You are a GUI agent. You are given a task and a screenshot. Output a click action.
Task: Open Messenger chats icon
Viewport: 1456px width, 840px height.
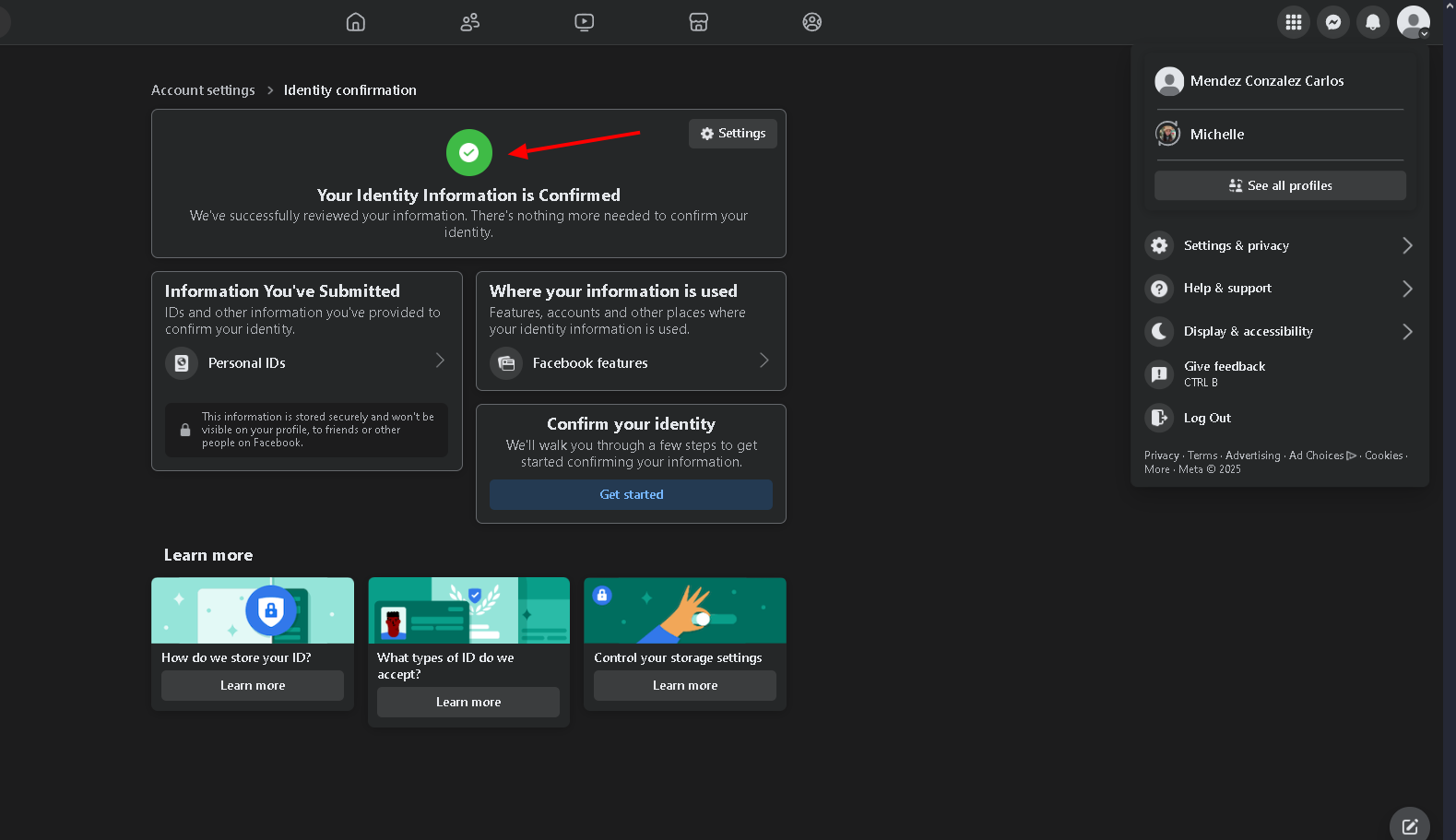pos(1332,22)
